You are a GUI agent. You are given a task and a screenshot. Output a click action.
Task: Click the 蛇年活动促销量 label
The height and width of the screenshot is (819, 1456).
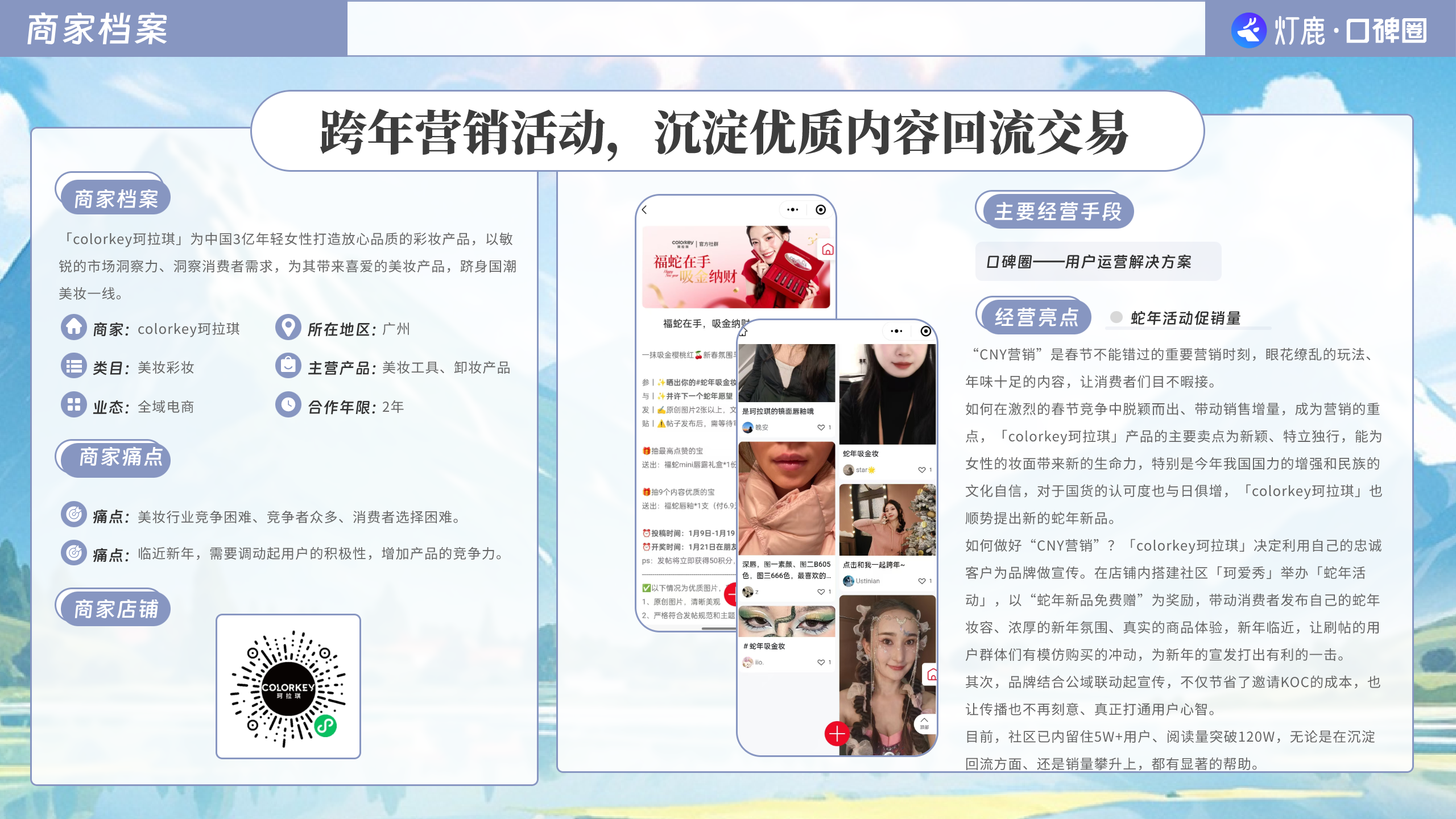[x=1186, y=318]
